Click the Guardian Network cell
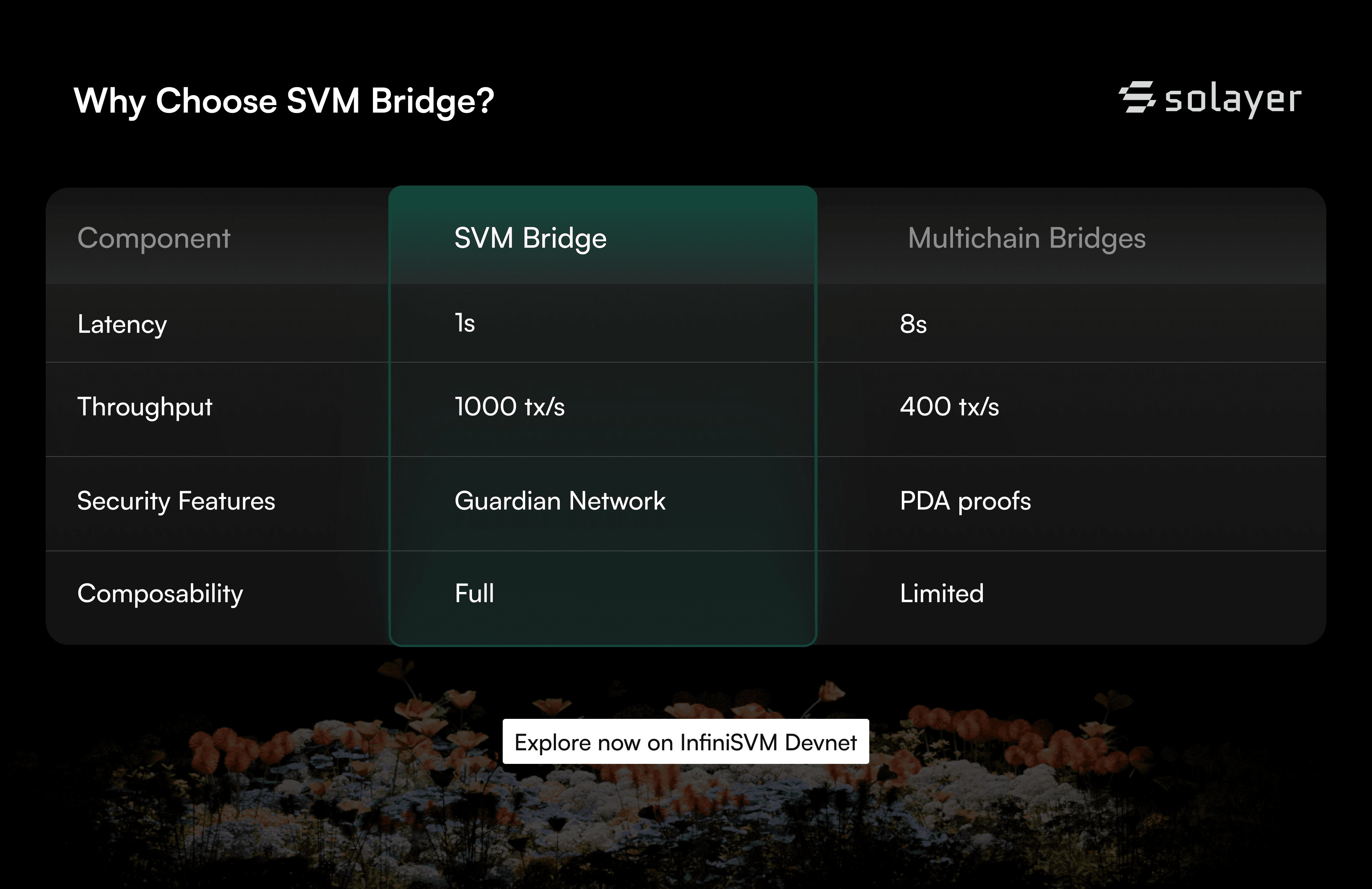Screen dimensions: 1372x889 point(560,501)
